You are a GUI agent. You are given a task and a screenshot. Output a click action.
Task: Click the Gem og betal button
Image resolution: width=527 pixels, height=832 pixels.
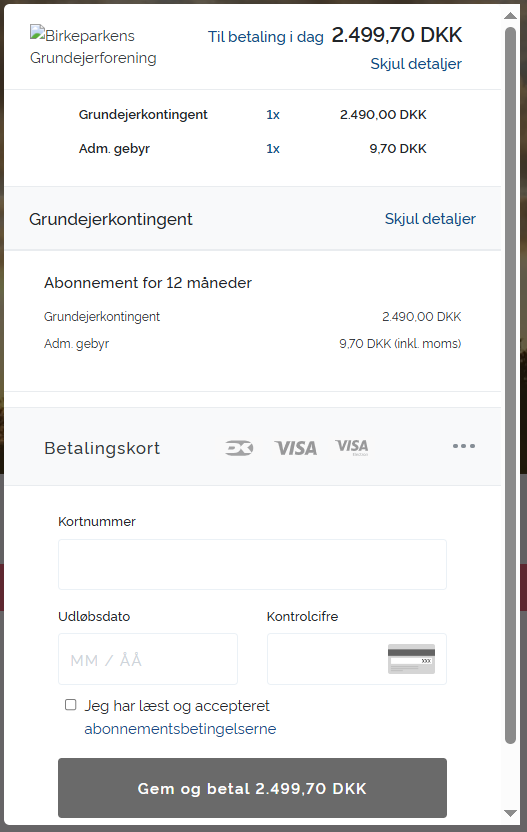(252, 788)
